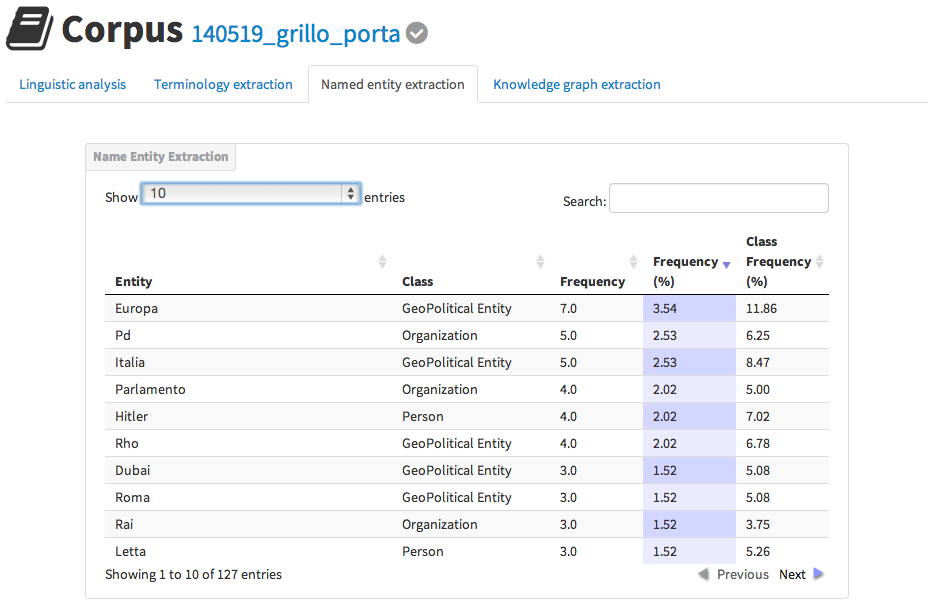Click the verified checkmark badge icon
This screenshot has height=609, width=939.
tap(417, 33)
